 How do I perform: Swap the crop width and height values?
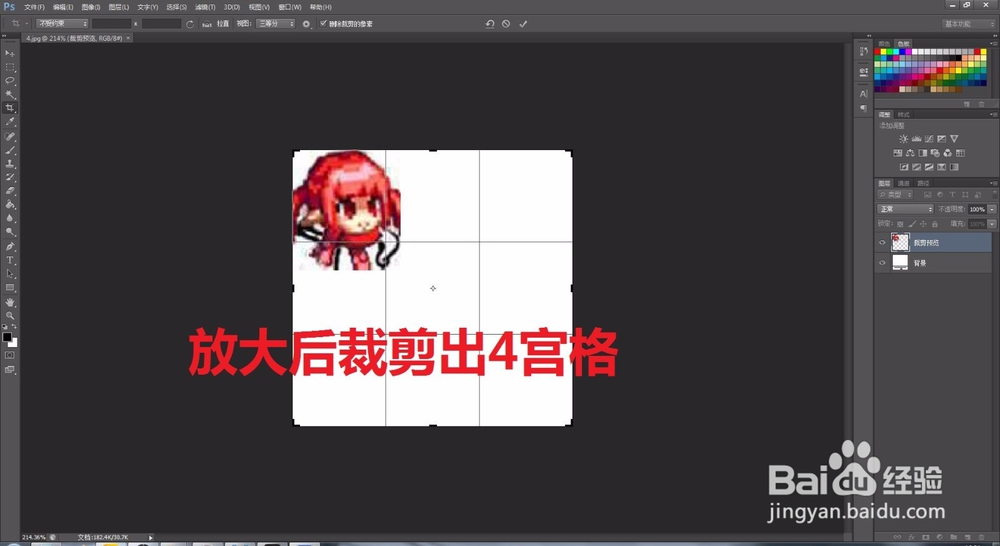click(189, 24)
